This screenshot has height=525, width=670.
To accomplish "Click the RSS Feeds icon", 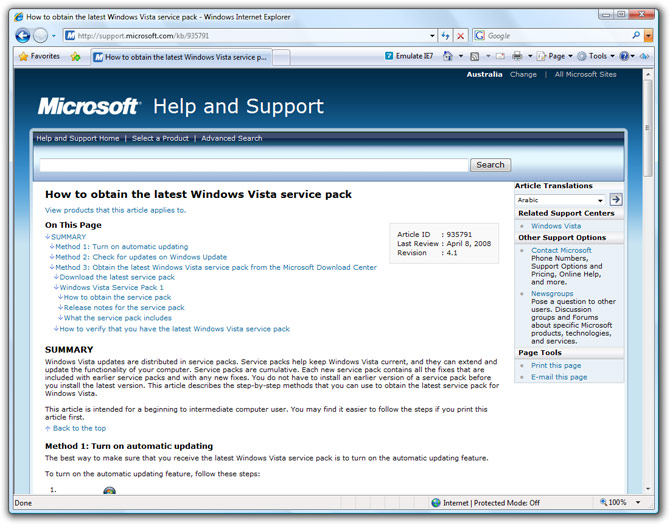I will pyautogui.click(x=475, y=56).
